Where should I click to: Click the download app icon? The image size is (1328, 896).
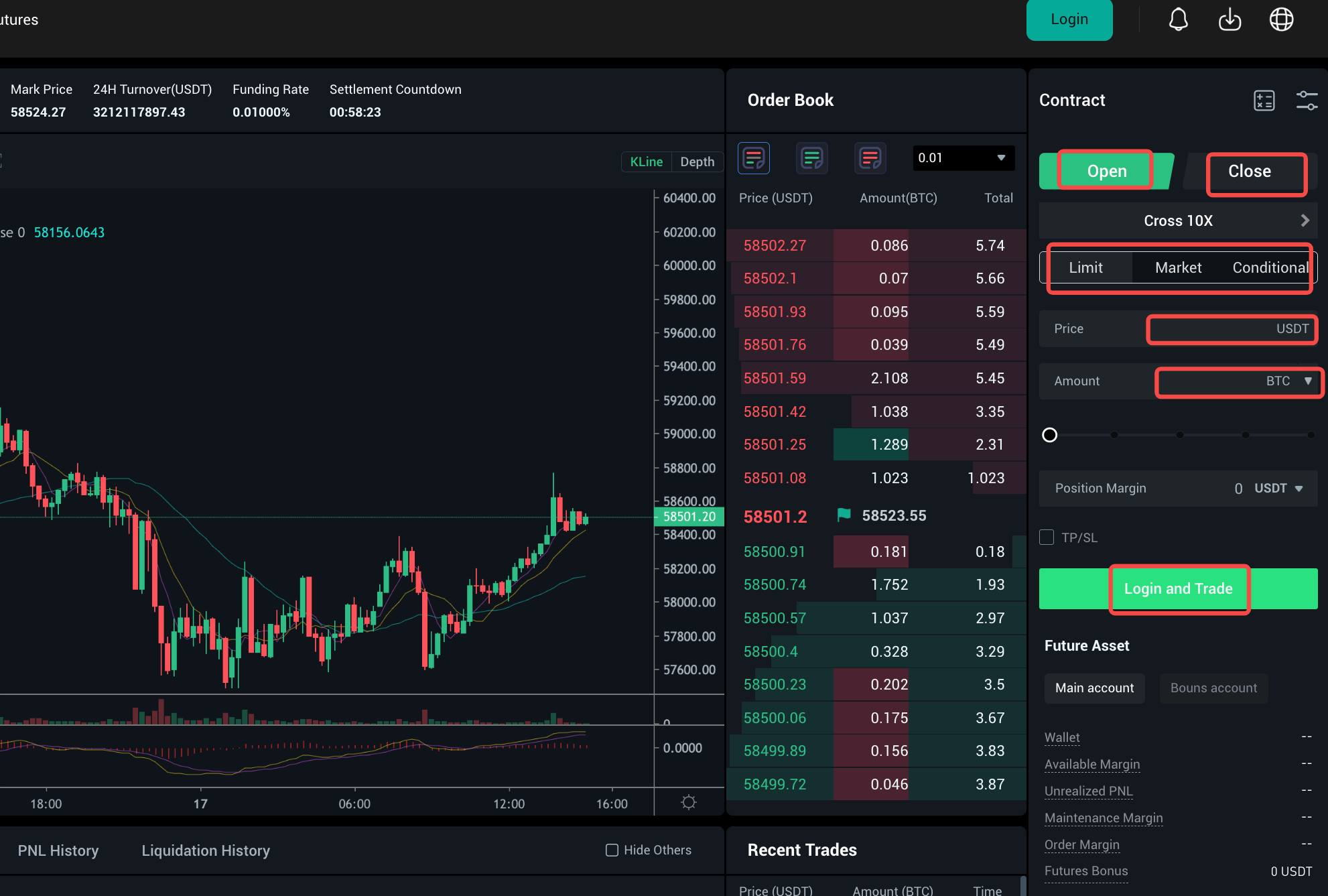(1230, 19)
